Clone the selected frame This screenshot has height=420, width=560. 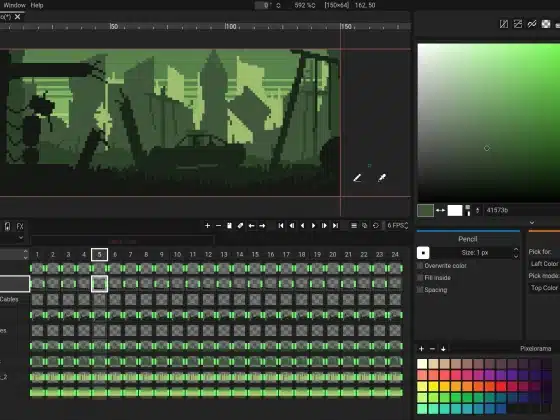pos(229,225)
